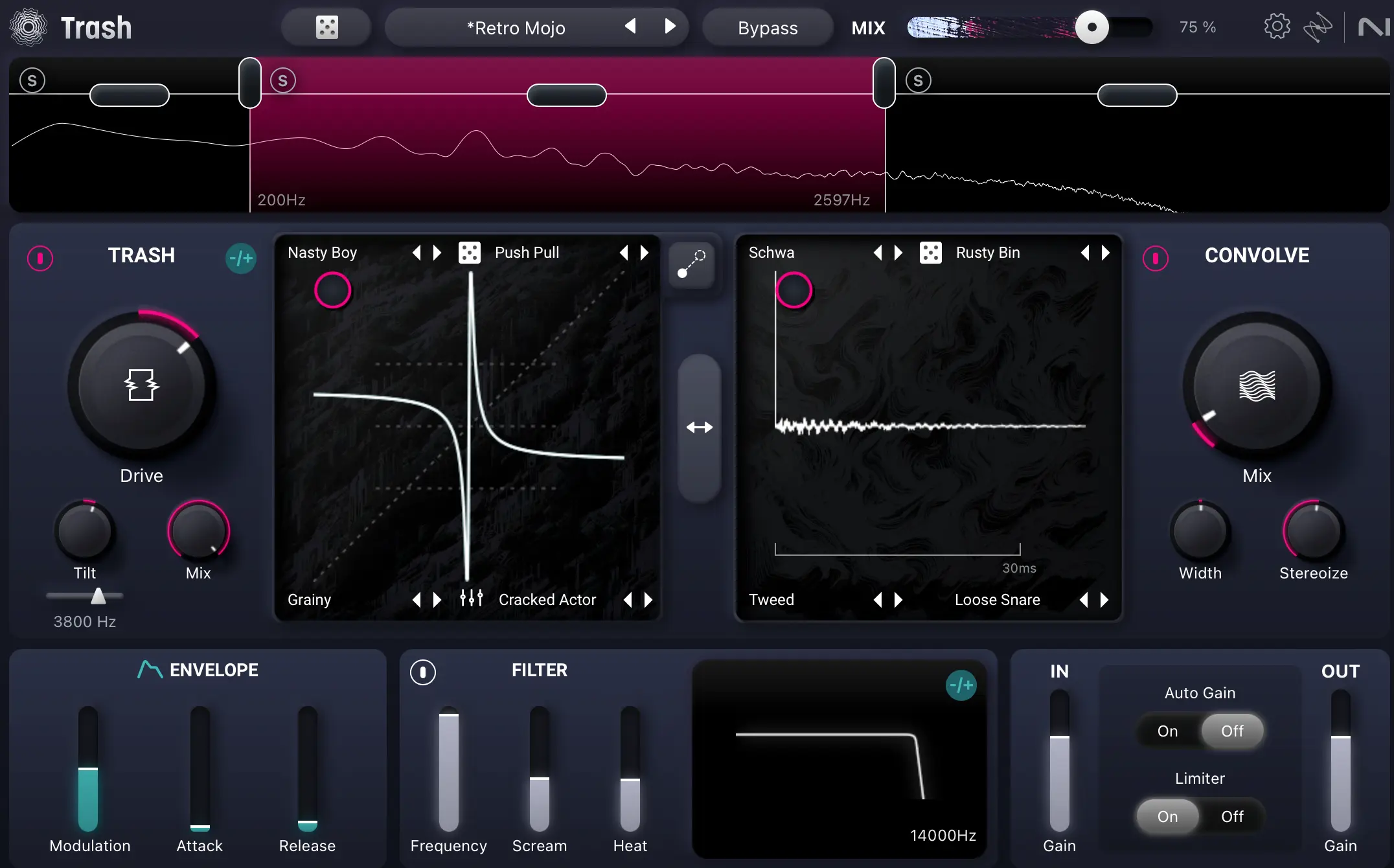Toggle the filter -/+ polarity button

pyautogui.click(x=961, y=685)
